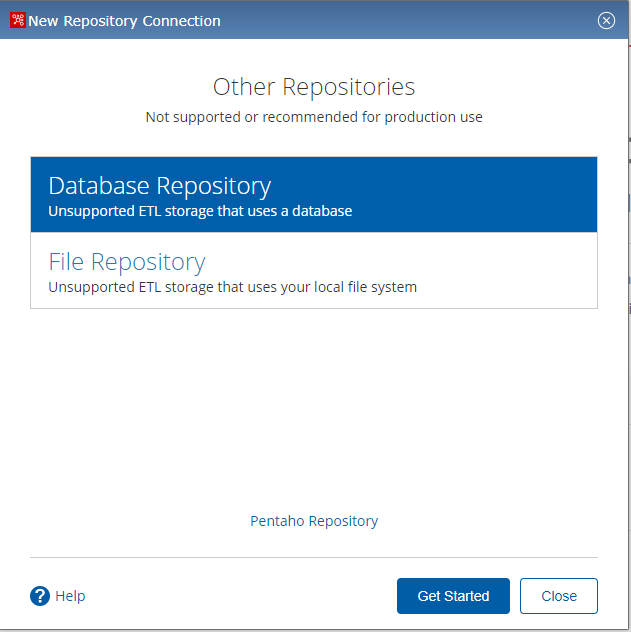
Task: Click the 'New Repository Connection' title bar text
Action: pyautogui.click(x=124, y=20)
